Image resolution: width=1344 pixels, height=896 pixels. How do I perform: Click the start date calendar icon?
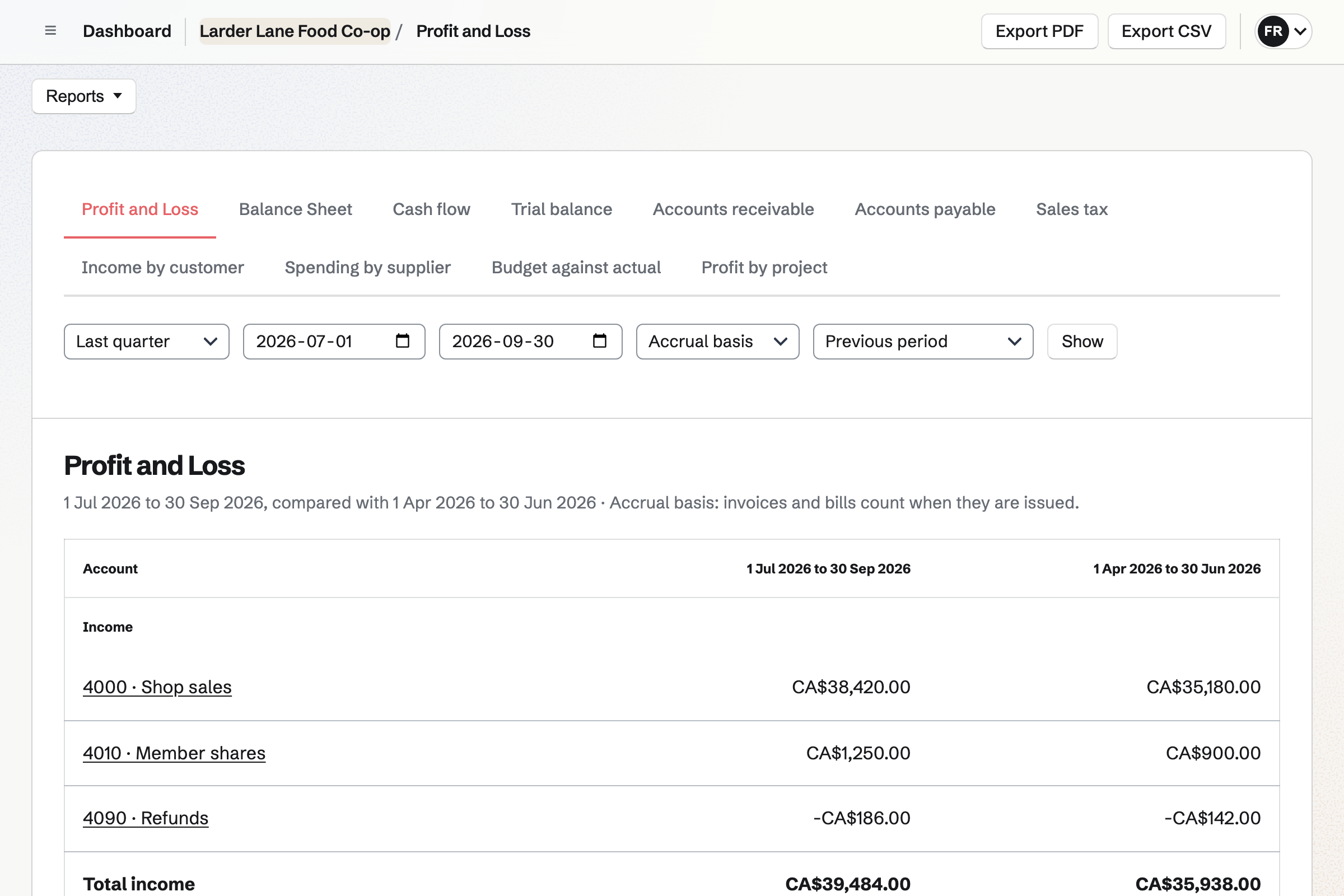403,341
